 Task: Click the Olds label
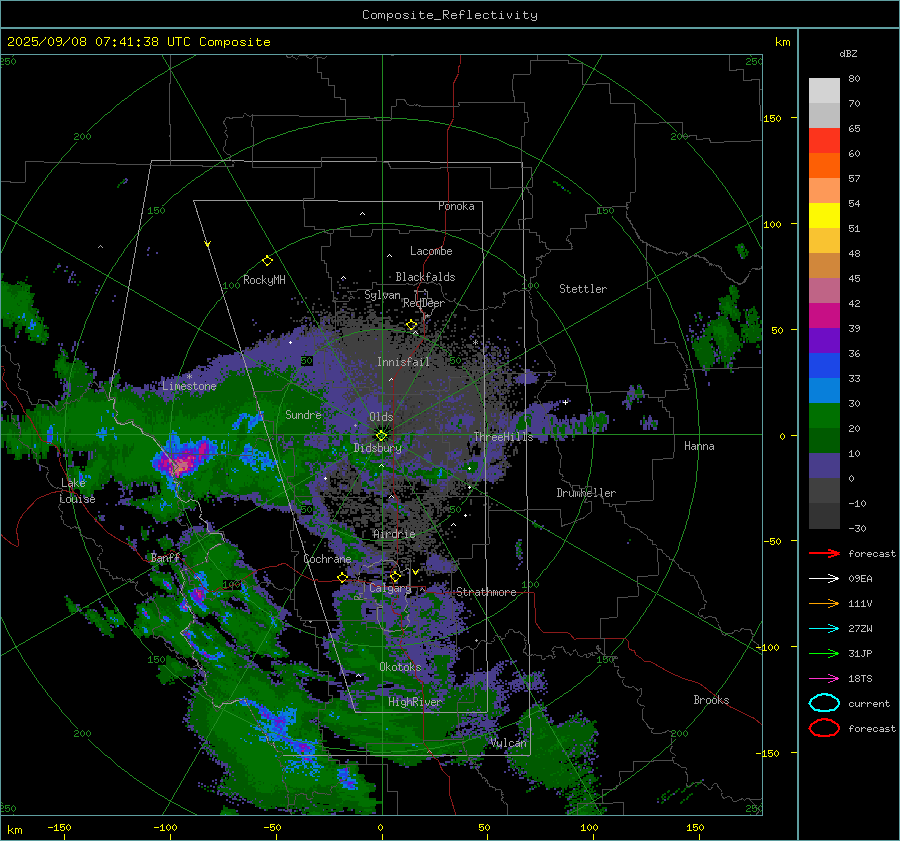381,417
